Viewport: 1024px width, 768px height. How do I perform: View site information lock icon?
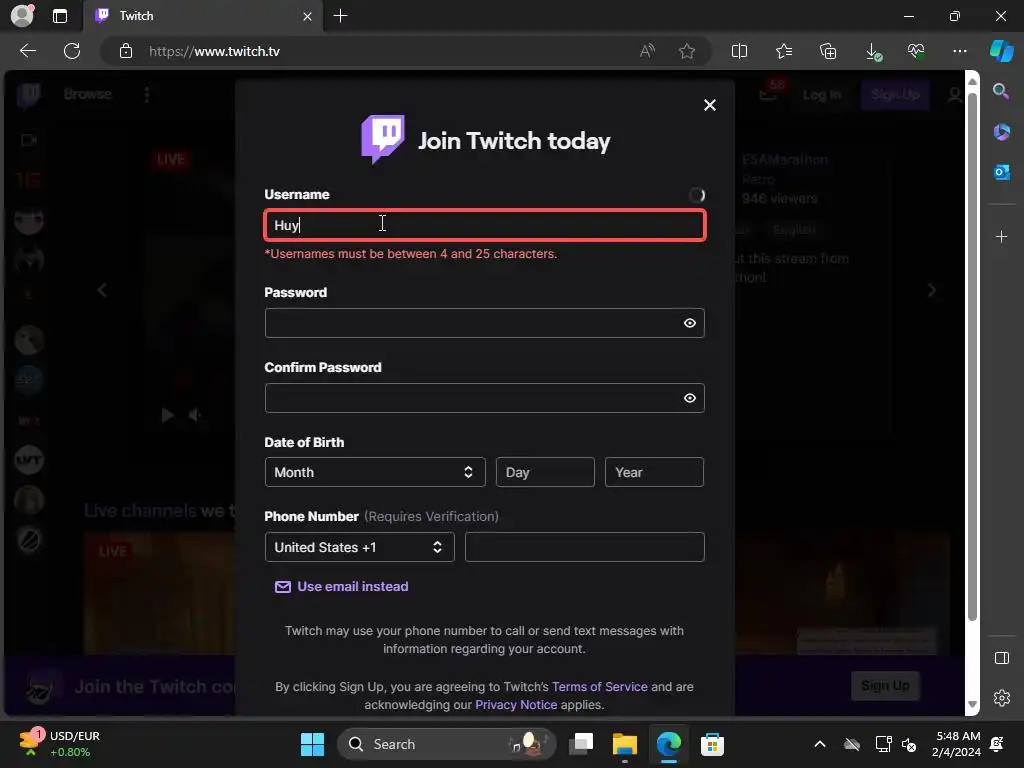(126, 51)
